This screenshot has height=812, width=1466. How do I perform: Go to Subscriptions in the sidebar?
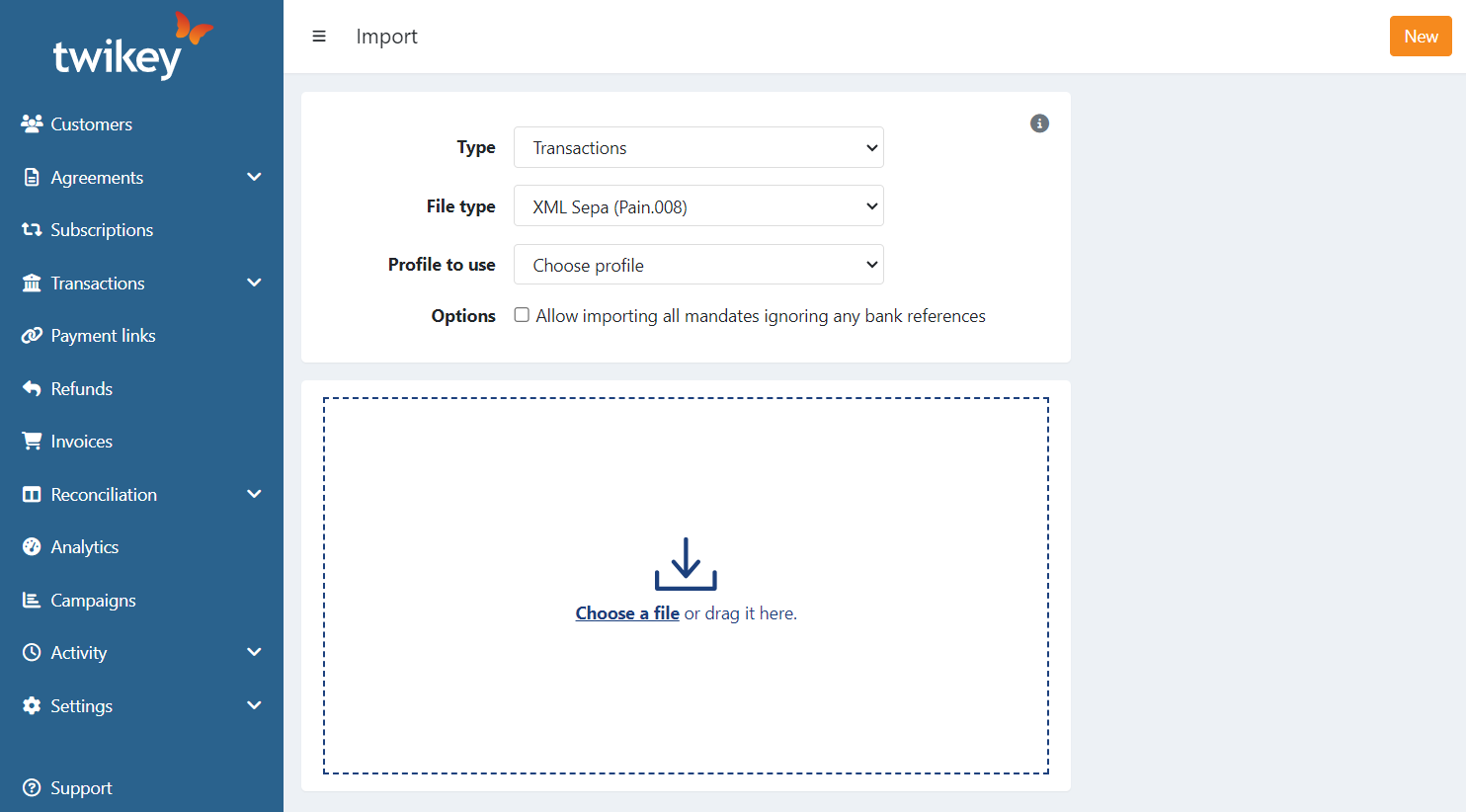point(102,230)
